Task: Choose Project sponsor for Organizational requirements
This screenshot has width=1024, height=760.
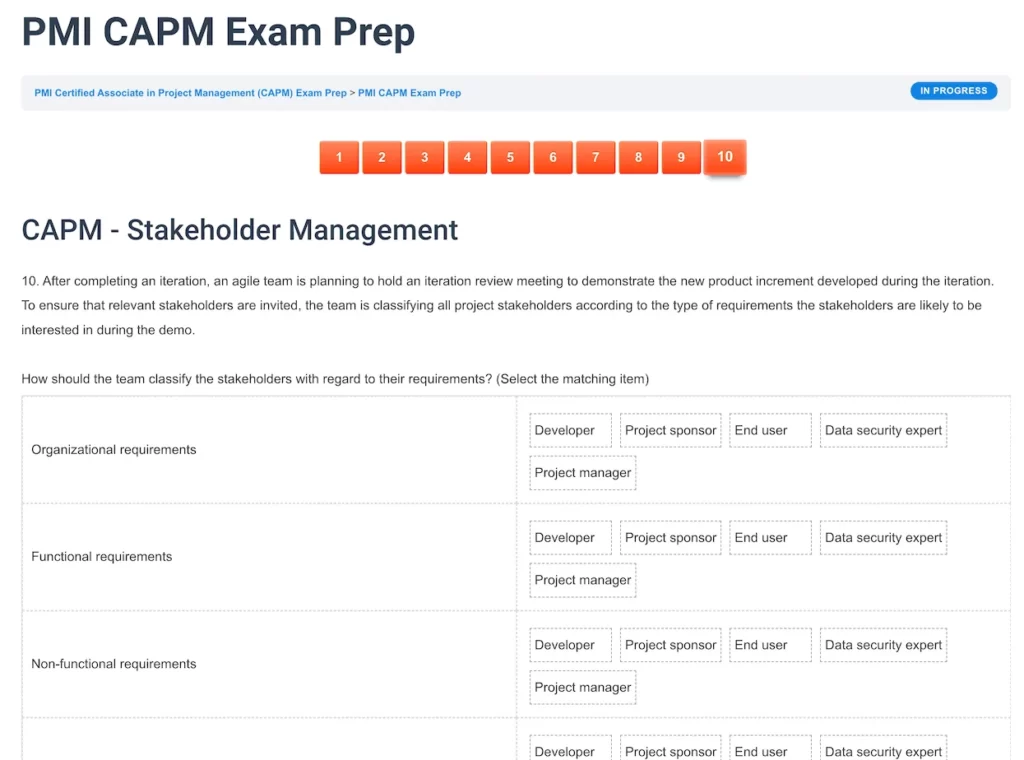Action: click(x=670, y=430)
